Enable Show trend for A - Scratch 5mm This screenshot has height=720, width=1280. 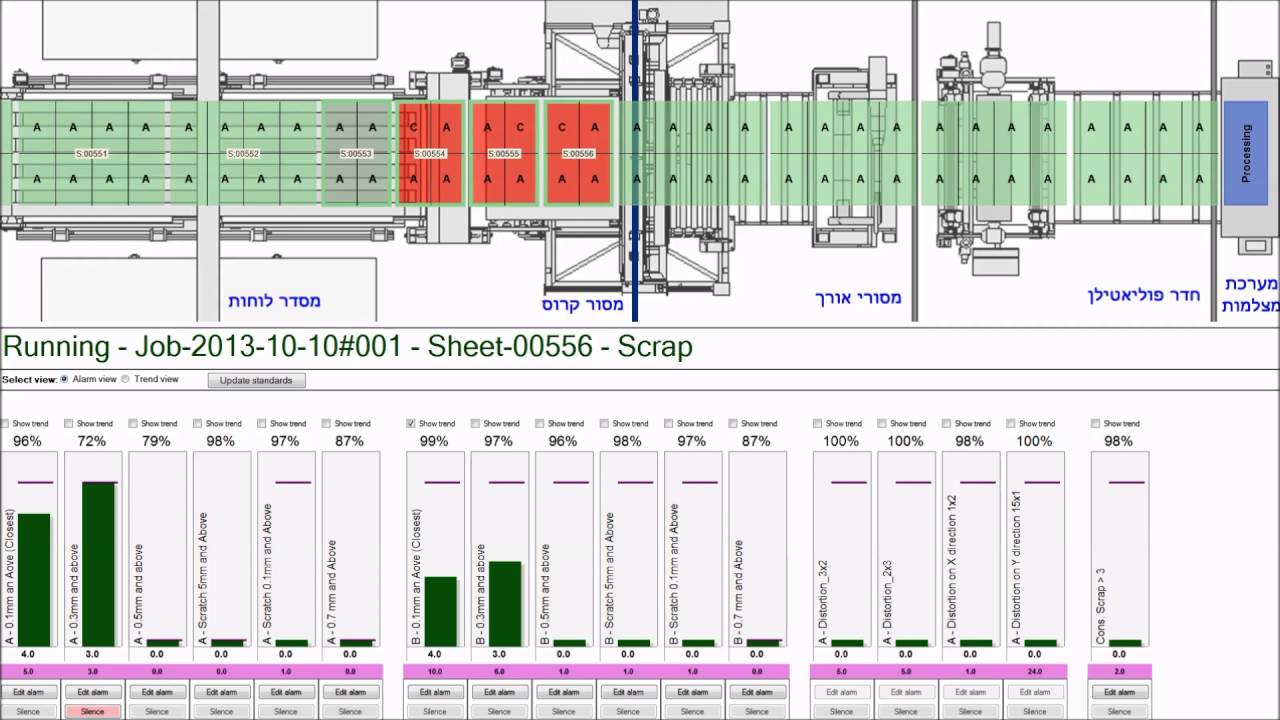pyautogui.click(x=197, y=423)
